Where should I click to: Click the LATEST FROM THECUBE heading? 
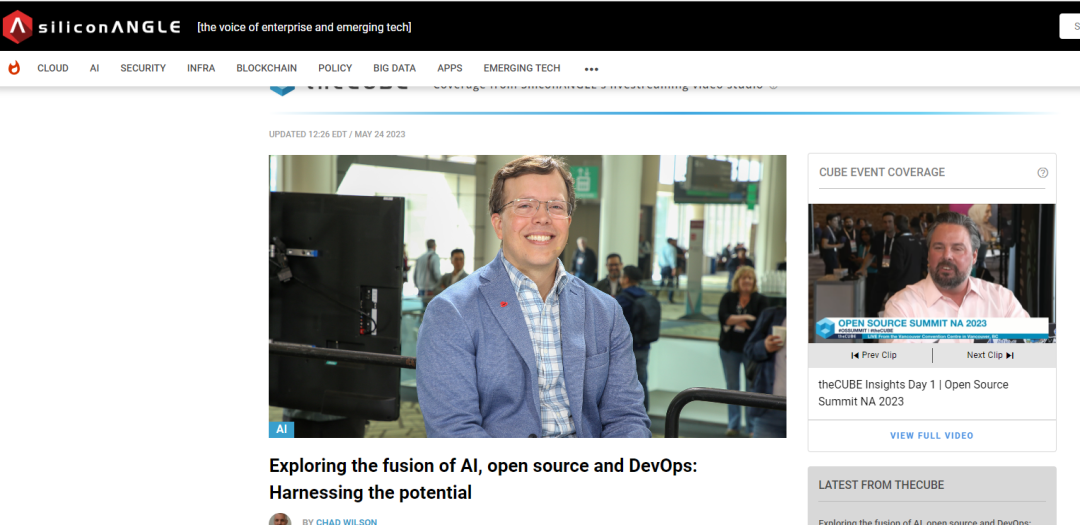881,485
